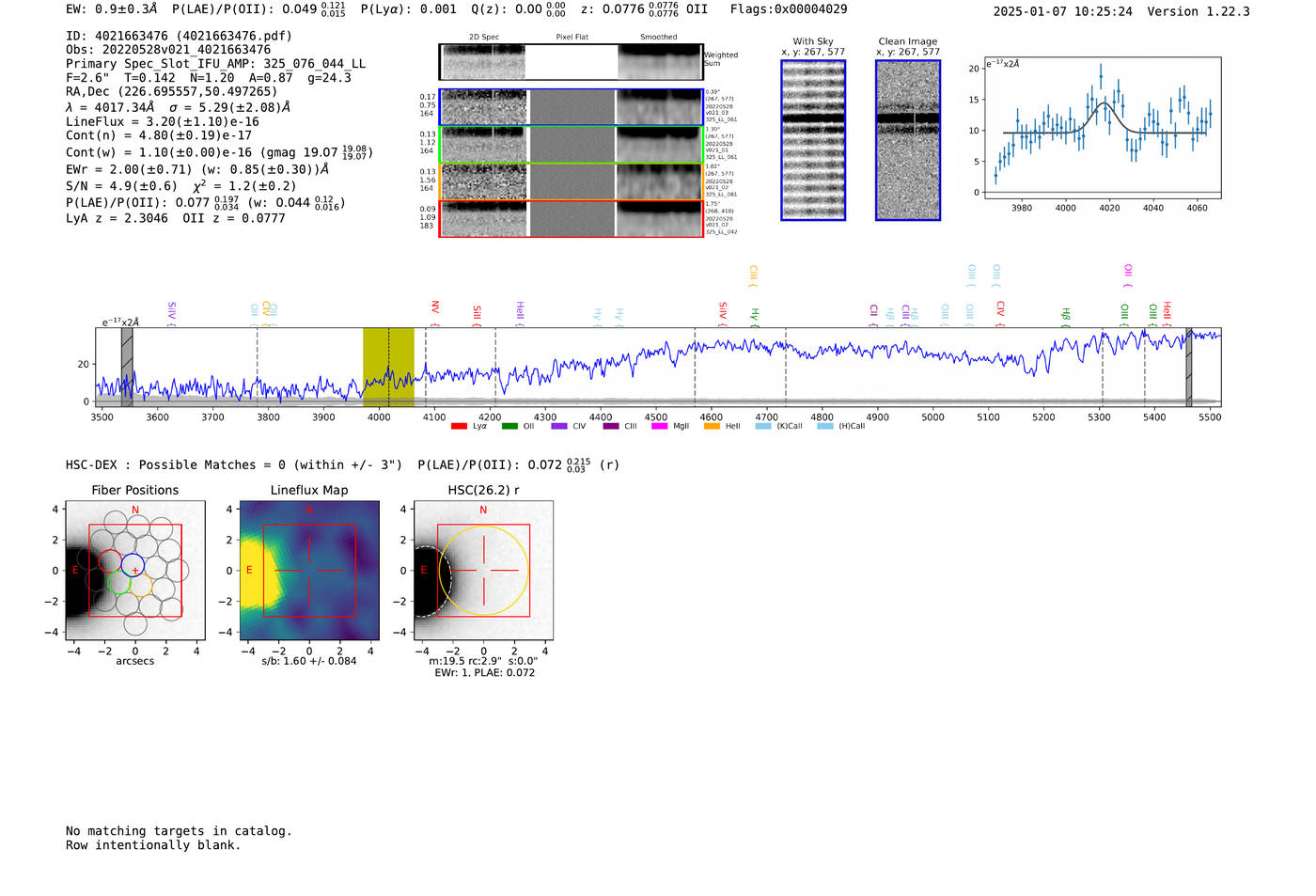Click the red fiber circle in Fiber Positions
This screenshot has width=1316, height=896.
tap(110, 562)
